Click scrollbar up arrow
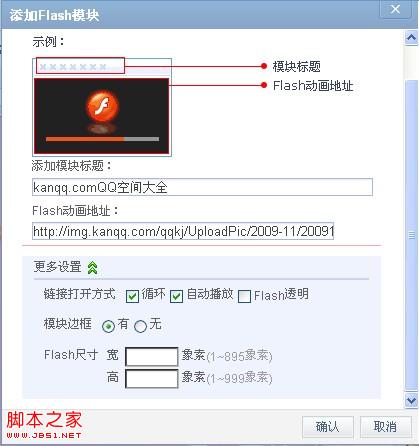Screen dimensions: 419x446 (411, 38)
